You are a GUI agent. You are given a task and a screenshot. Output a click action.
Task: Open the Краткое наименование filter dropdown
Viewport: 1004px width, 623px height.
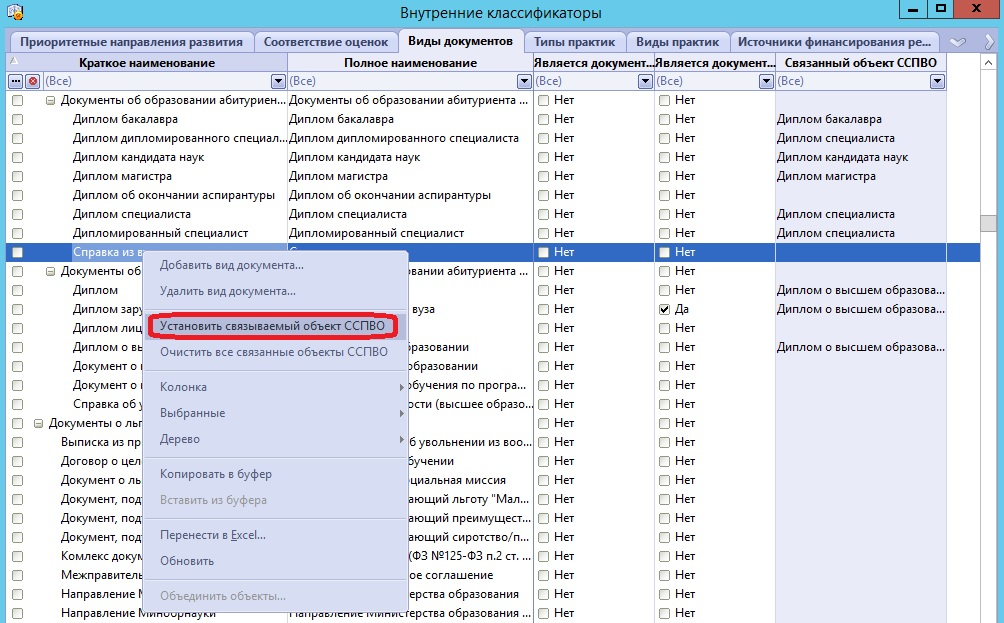click(x=279, y=81)
